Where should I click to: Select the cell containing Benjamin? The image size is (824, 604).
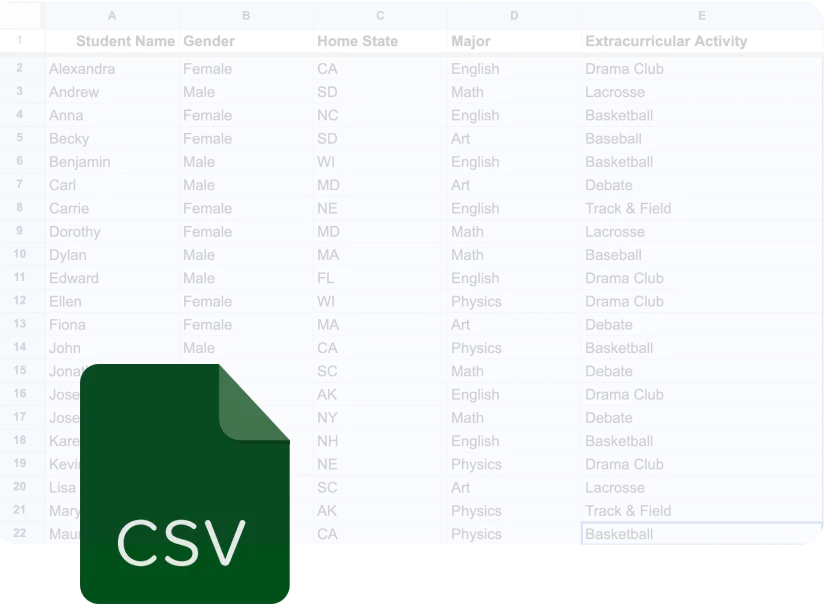(x=112, y=162)
